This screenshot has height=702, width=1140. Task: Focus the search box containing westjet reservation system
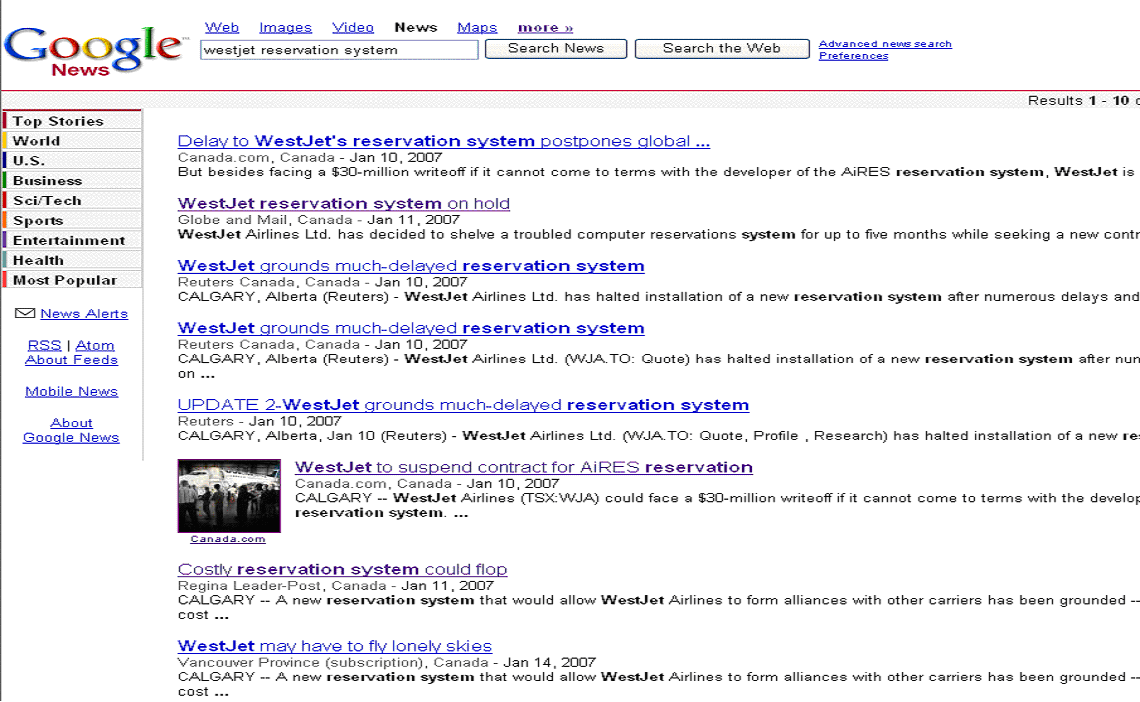click(x=340, y=49)
